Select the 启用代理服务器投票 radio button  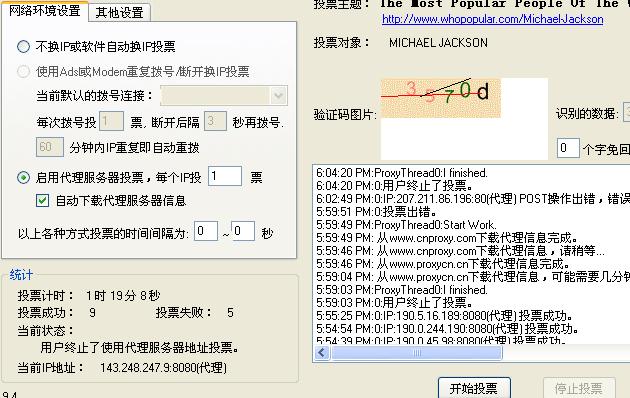tap(23, 177)
